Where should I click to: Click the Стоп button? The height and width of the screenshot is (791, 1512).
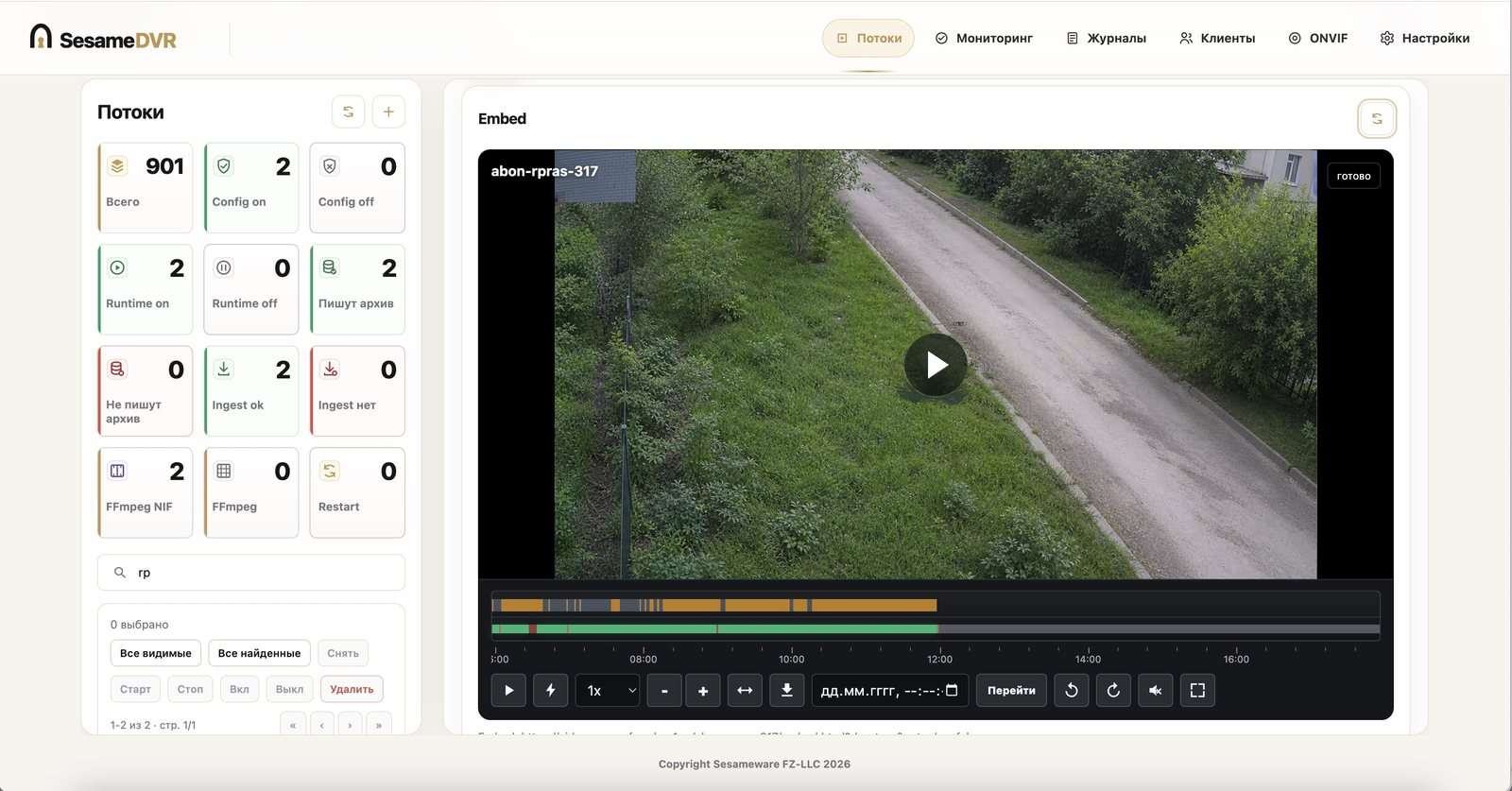(x=190, y=689)
